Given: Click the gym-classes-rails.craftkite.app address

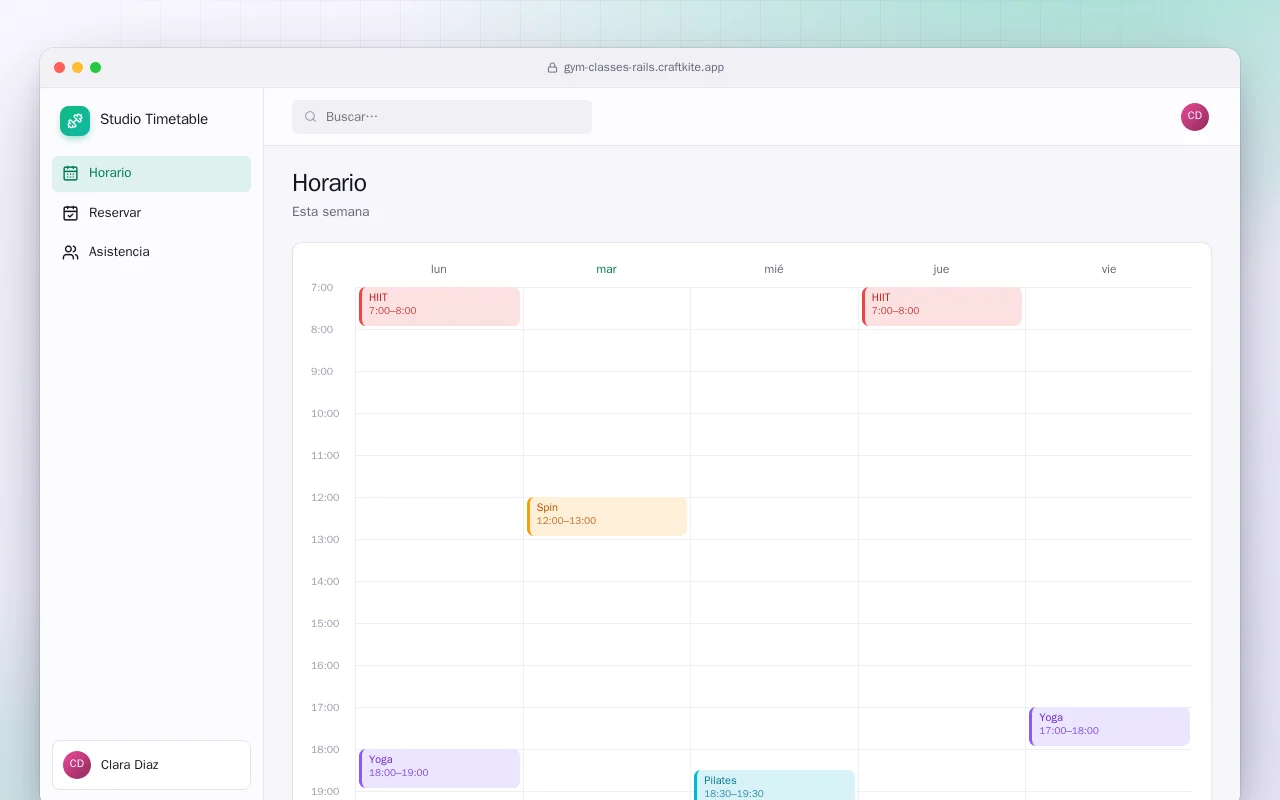Looking at the screenshot, I should pos(644,68).
